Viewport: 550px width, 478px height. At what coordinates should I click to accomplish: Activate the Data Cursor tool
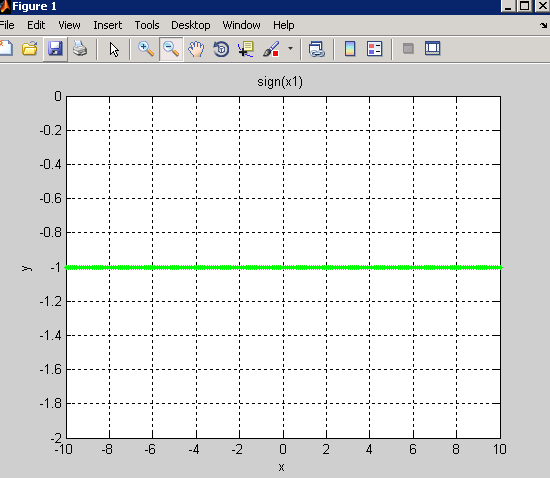point(246,49)
